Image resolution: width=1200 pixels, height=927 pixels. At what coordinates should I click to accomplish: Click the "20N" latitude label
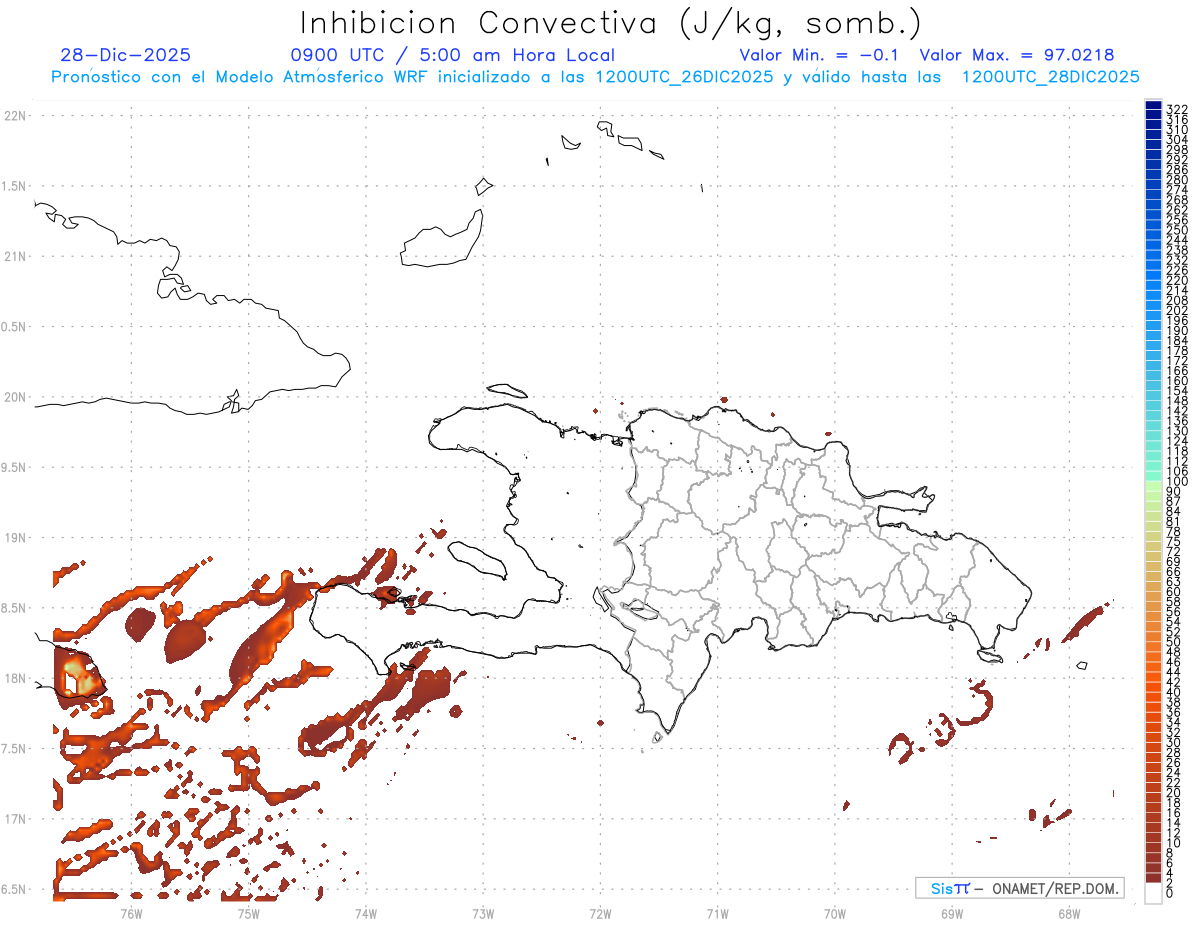[x=14, y=397]
